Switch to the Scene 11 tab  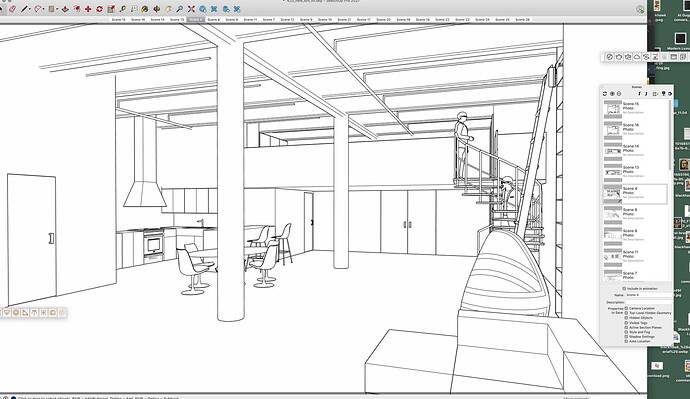pyautogui.click(x=250, y=19)
